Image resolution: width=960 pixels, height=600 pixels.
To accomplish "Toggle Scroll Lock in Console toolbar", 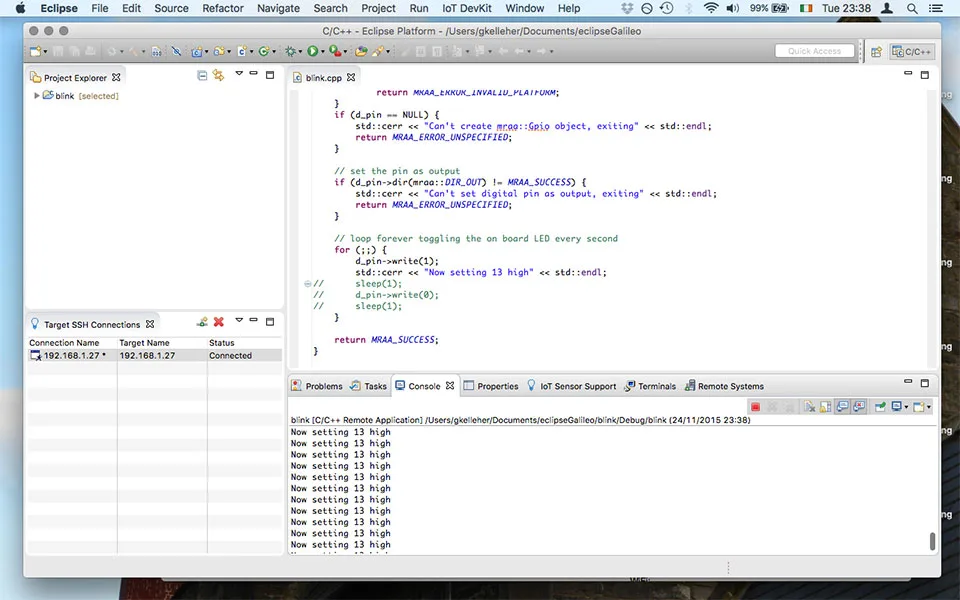I will [x=825, y=407].
